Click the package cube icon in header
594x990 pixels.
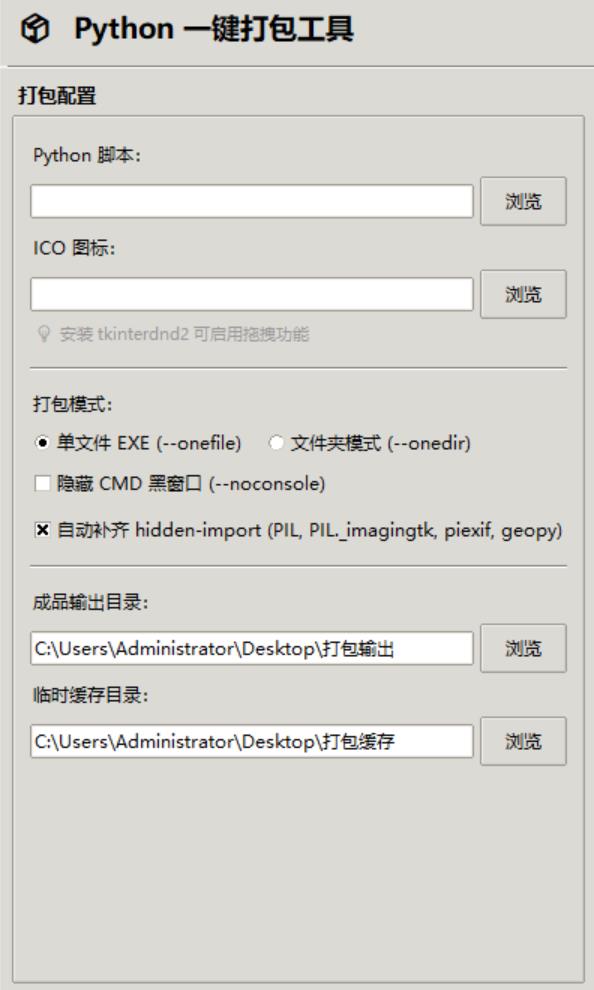(35, 29)
